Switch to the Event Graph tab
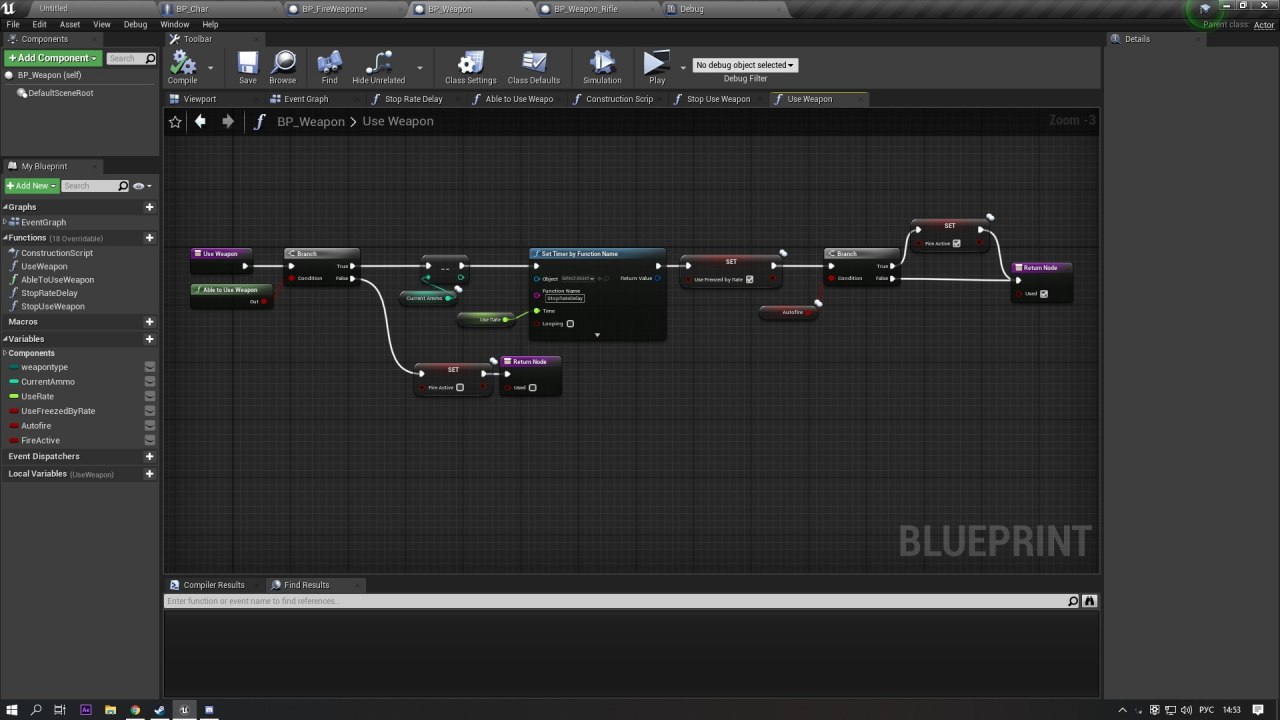This screenshot has width=1280, height=720. 306,99
